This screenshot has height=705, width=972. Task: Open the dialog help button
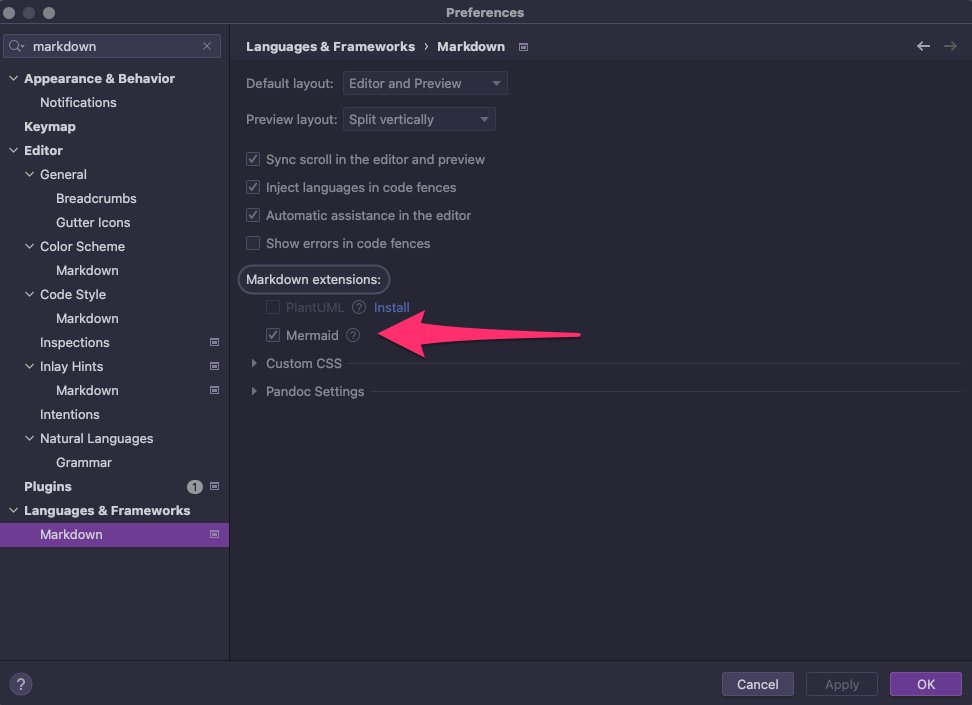20,684
